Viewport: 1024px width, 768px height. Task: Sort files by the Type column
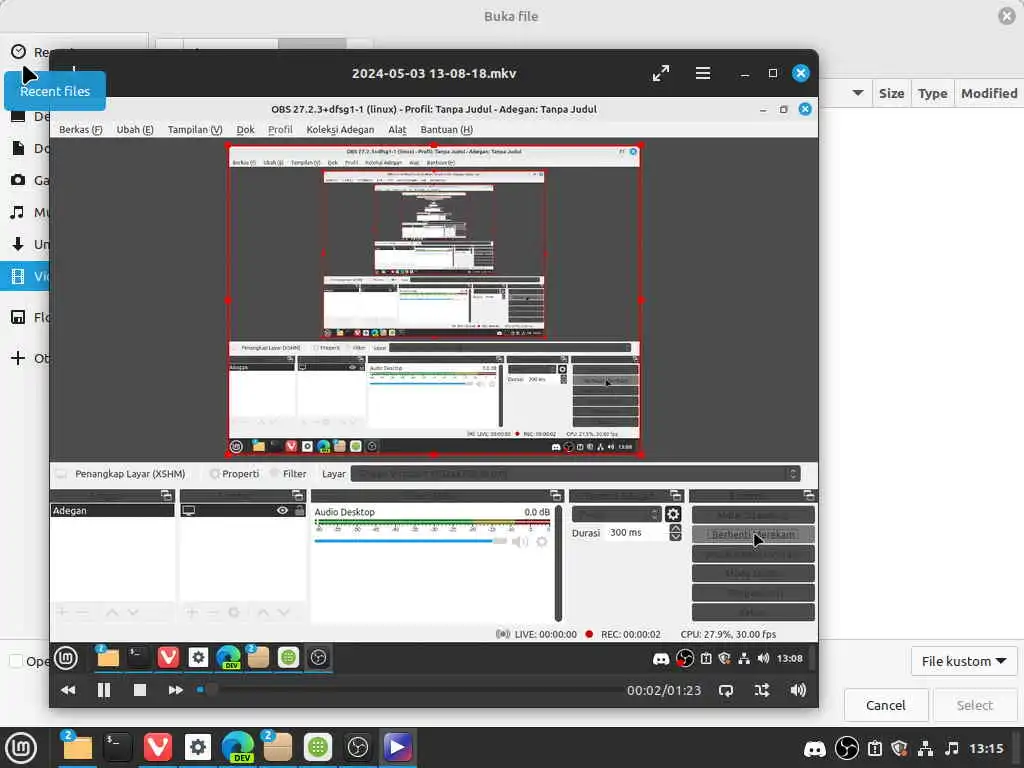pos(932,93)
